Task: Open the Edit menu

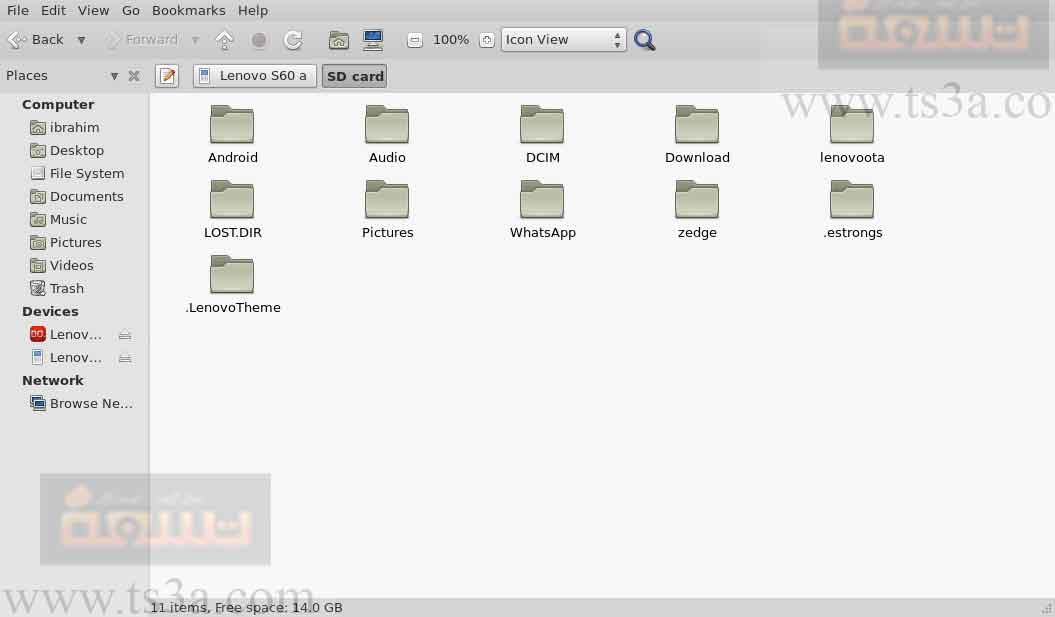Action: pyautogui.click(x=53, y=11)
